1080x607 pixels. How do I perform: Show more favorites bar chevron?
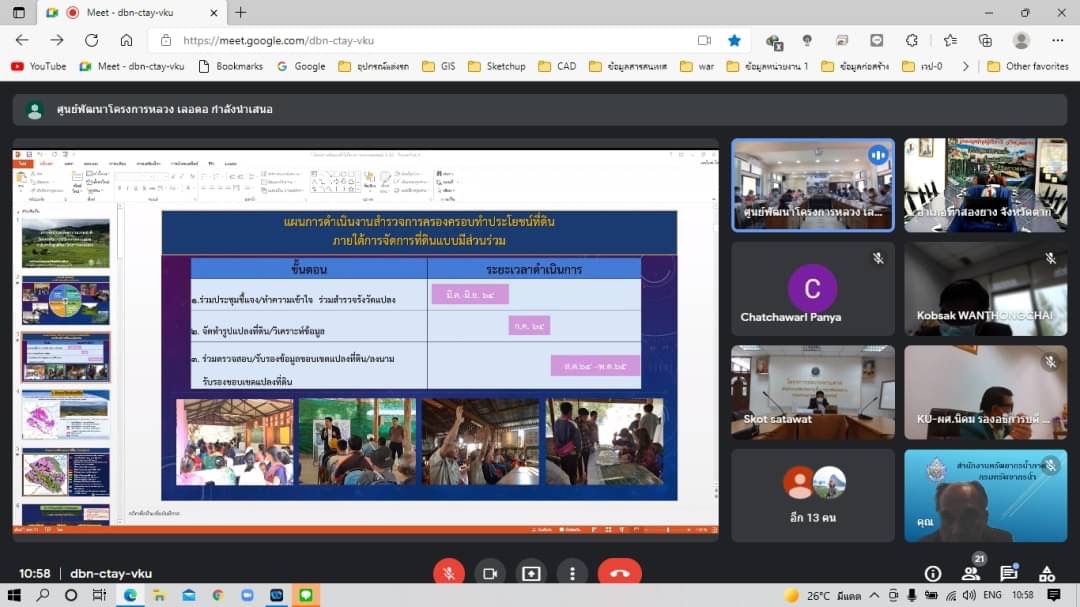point(966,66)
